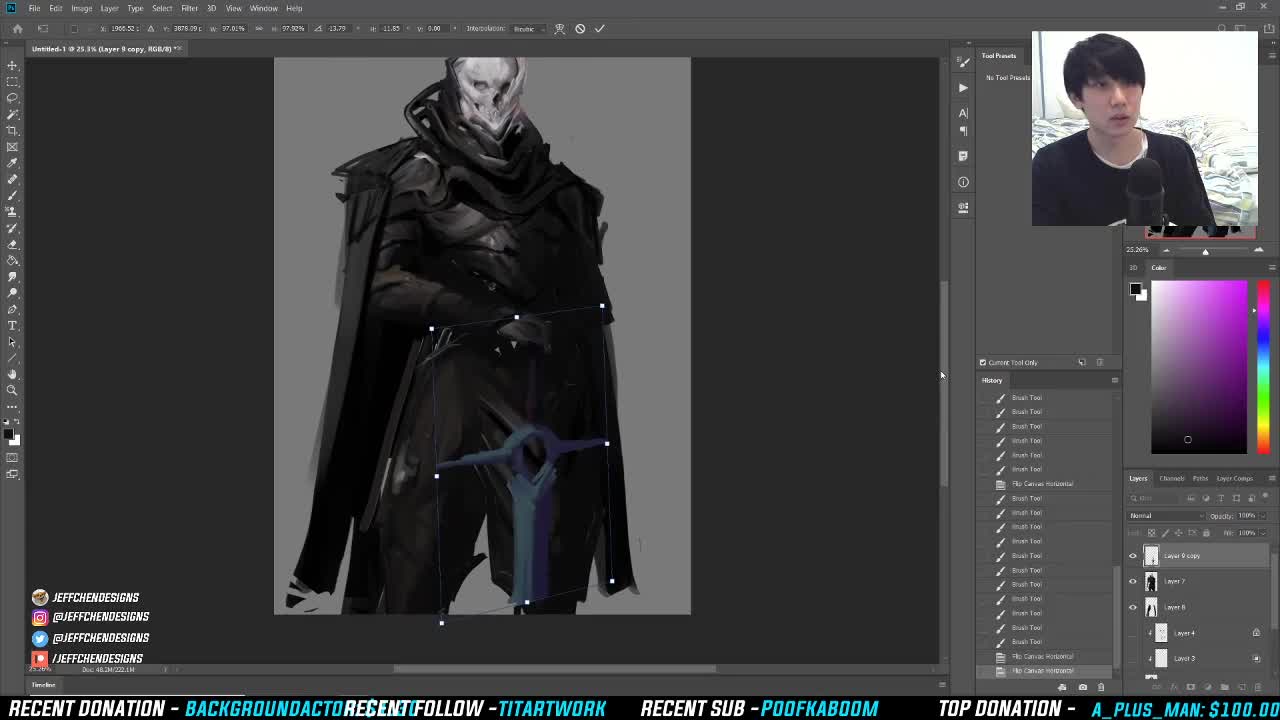This screenshot has width=1280, height=720.
Task: Select the Flip Canvas Horizontal history step
Action: click(x=1043, y=483)
